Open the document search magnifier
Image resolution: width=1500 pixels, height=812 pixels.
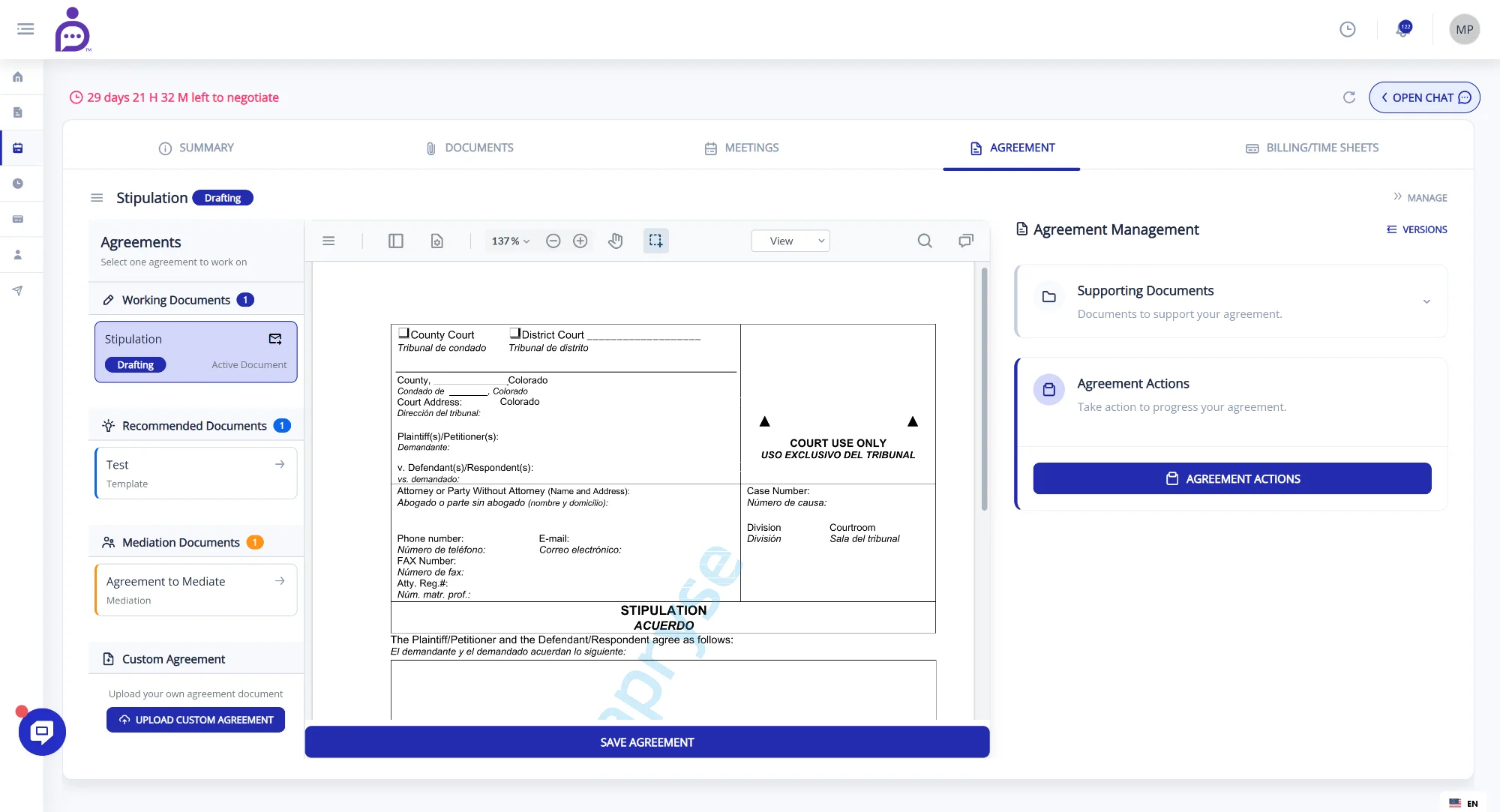(x=923, y=241)
